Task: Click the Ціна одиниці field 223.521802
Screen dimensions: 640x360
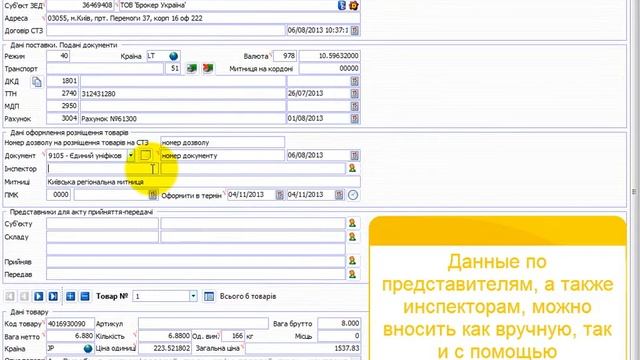Action: tap(164, 348)
